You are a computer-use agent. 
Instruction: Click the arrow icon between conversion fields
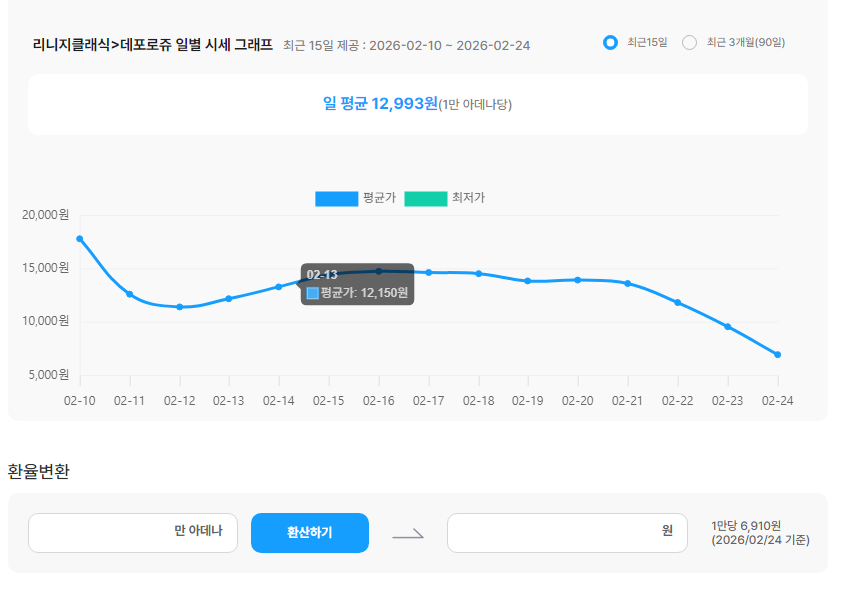[409, 532]
